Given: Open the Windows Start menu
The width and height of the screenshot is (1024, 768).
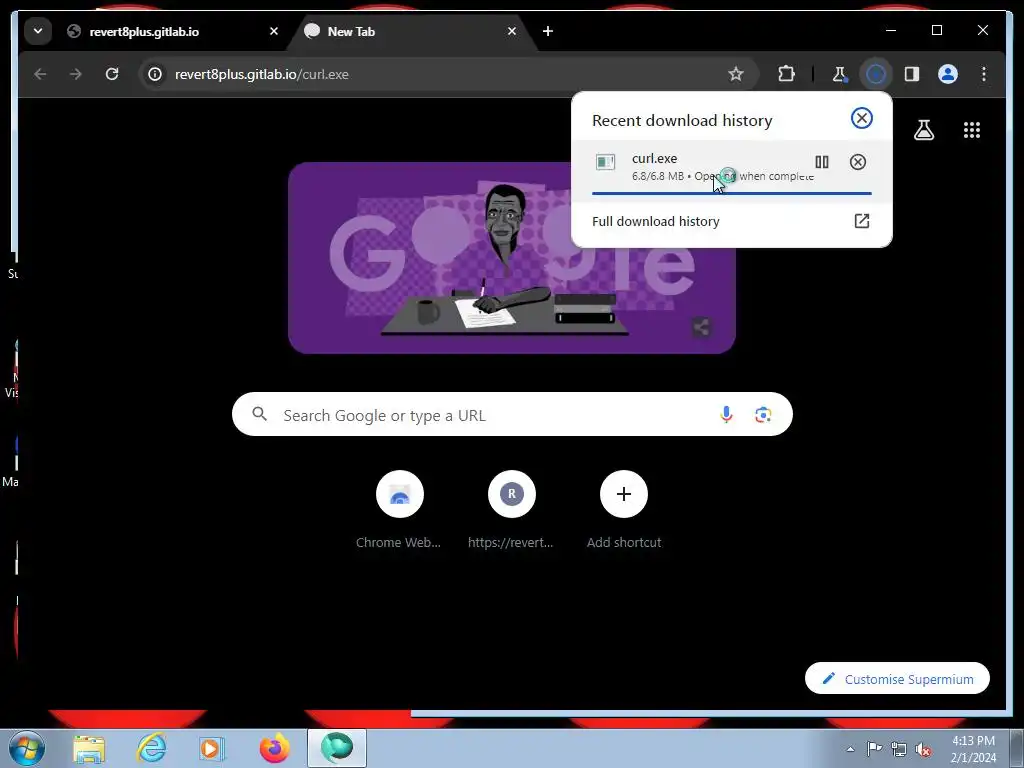Looking at the screenshot, I should [27, 748].
